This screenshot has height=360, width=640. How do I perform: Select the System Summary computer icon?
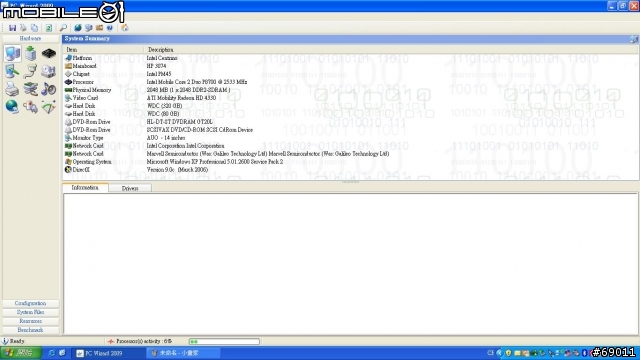click(12, 53)
